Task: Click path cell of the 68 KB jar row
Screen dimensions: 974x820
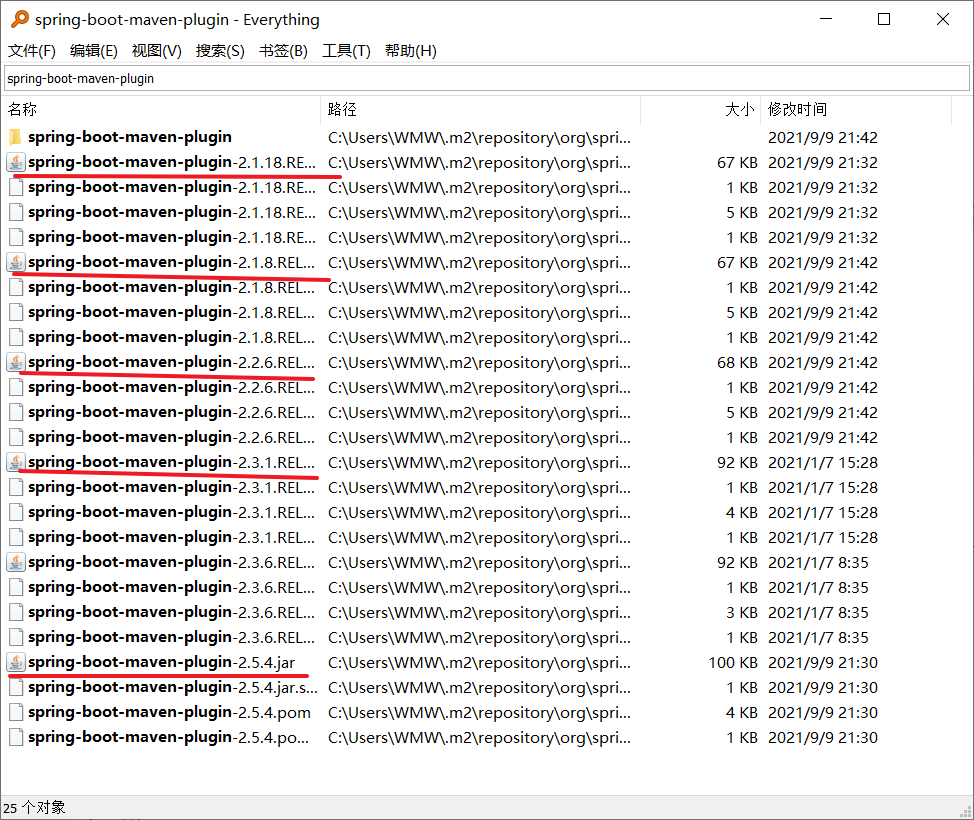Action: [x=479, y=363]
